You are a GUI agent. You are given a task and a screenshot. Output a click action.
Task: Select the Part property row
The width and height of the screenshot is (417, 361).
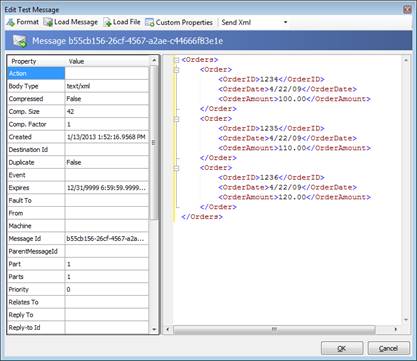78,264
